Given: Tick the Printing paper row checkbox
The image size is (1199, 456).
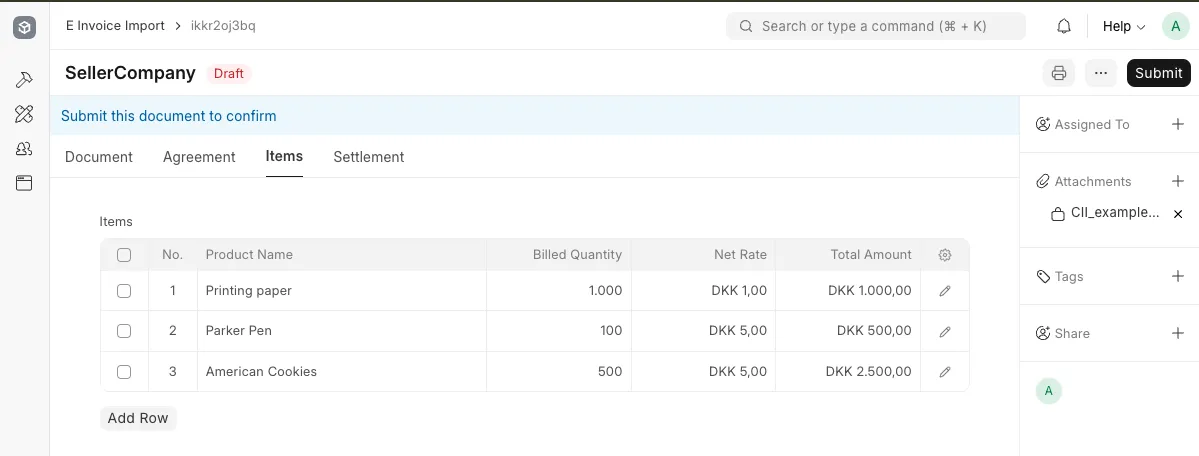Looking at the screenshot, I should 124,291.
